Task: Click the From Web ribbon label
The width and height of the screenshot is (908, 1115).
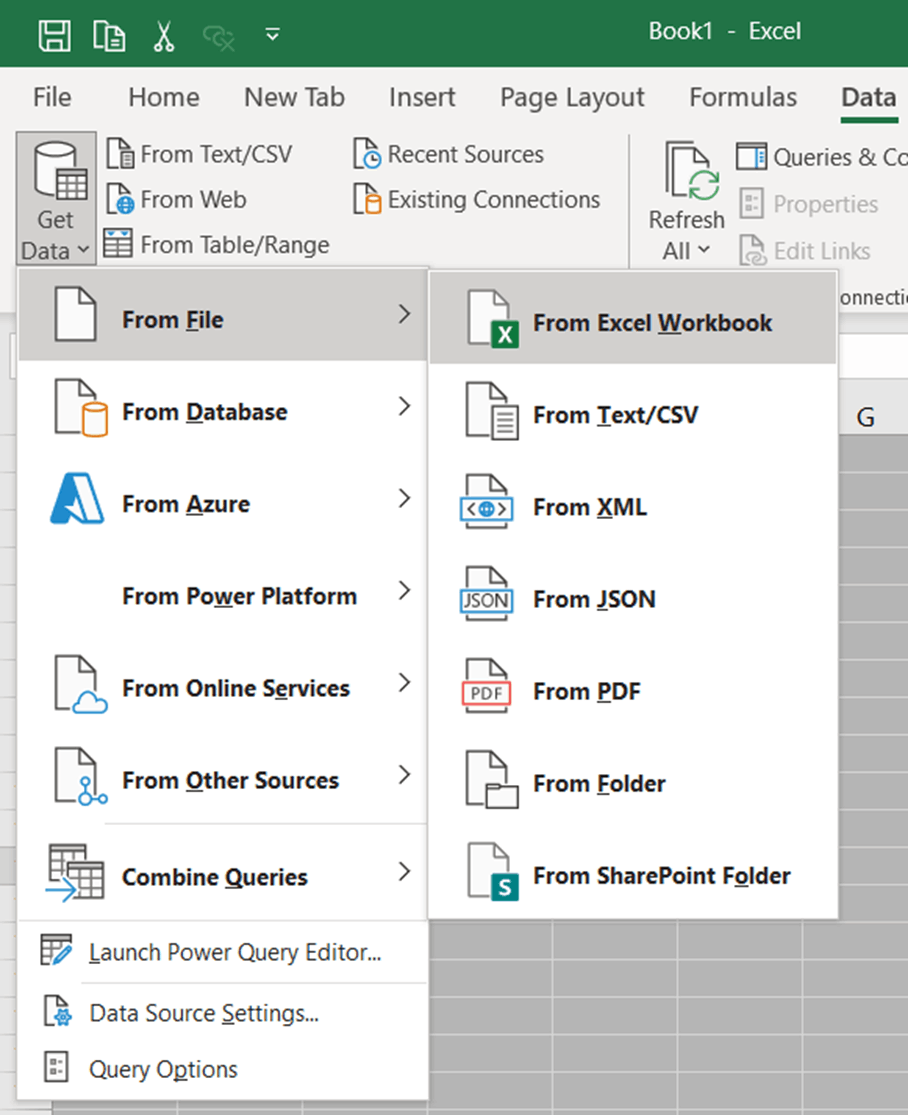Action: tap(193, 200)
